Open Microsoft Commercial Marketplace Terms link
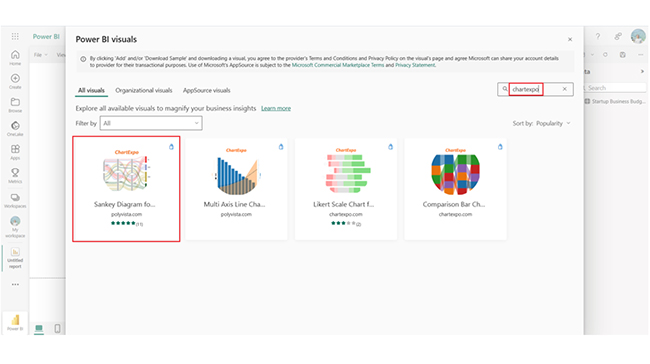Image resolution: width=650 pixels, height=364 pixels. 338,65
